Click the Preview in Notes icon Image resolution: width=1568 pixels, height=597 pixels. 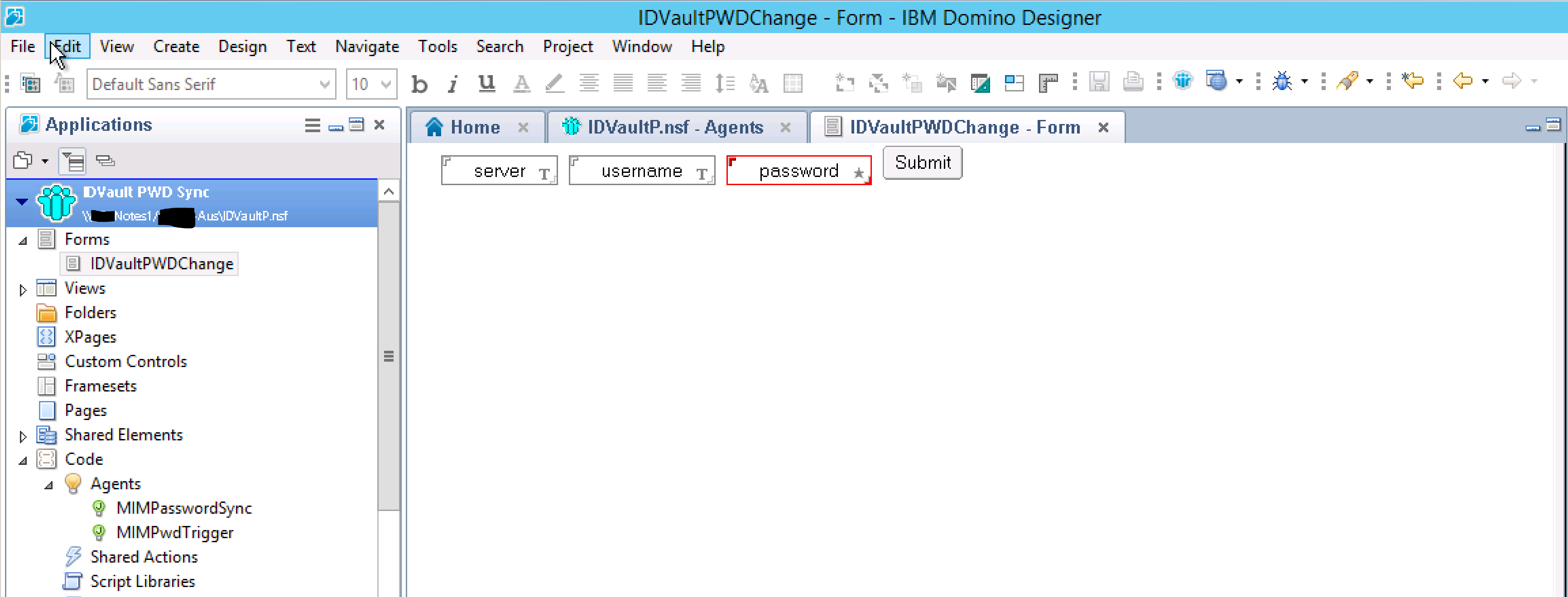tap(1183, 81)
